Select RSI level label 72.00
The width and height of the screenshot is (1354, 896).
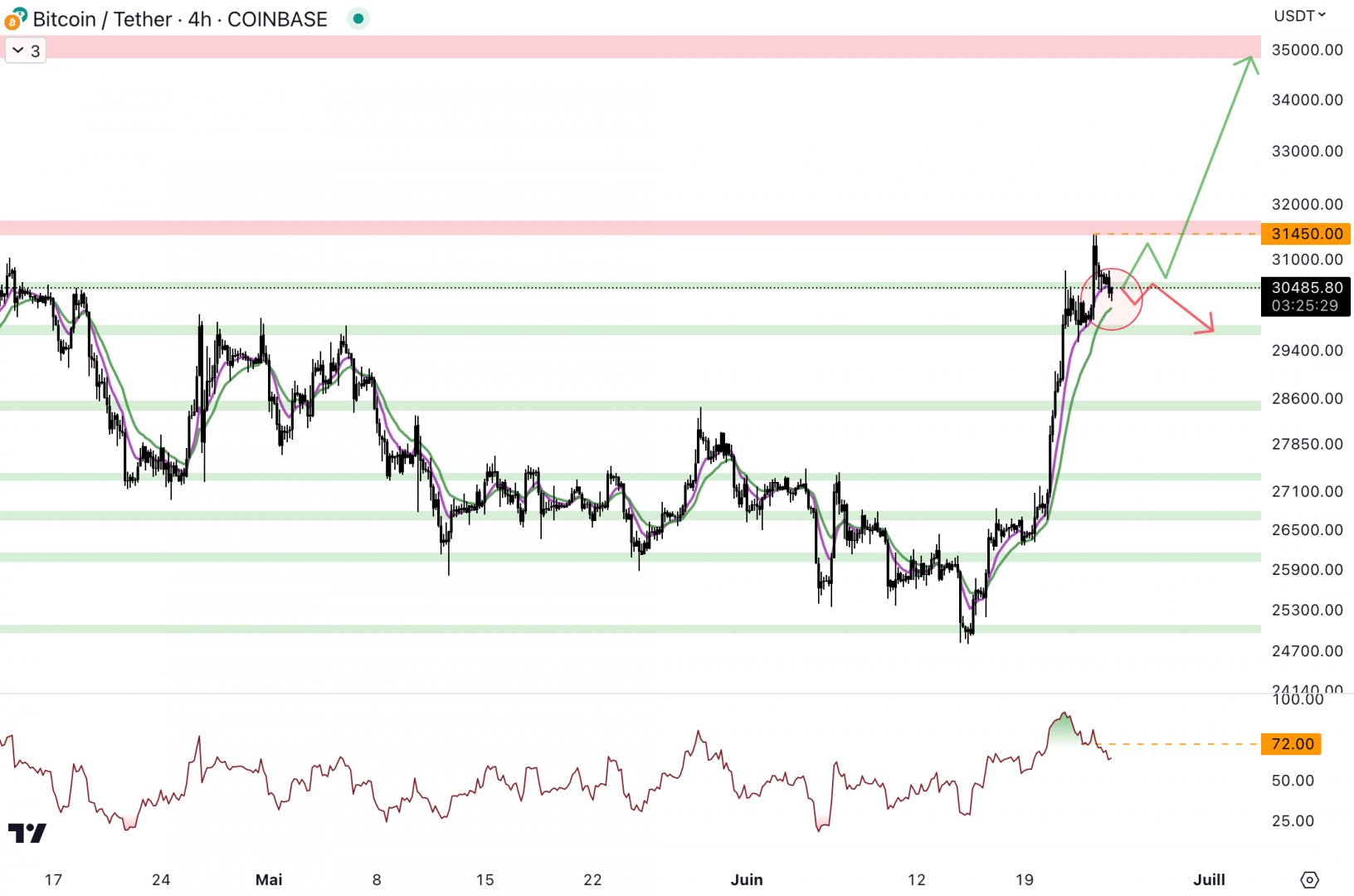coord(1292,744)
